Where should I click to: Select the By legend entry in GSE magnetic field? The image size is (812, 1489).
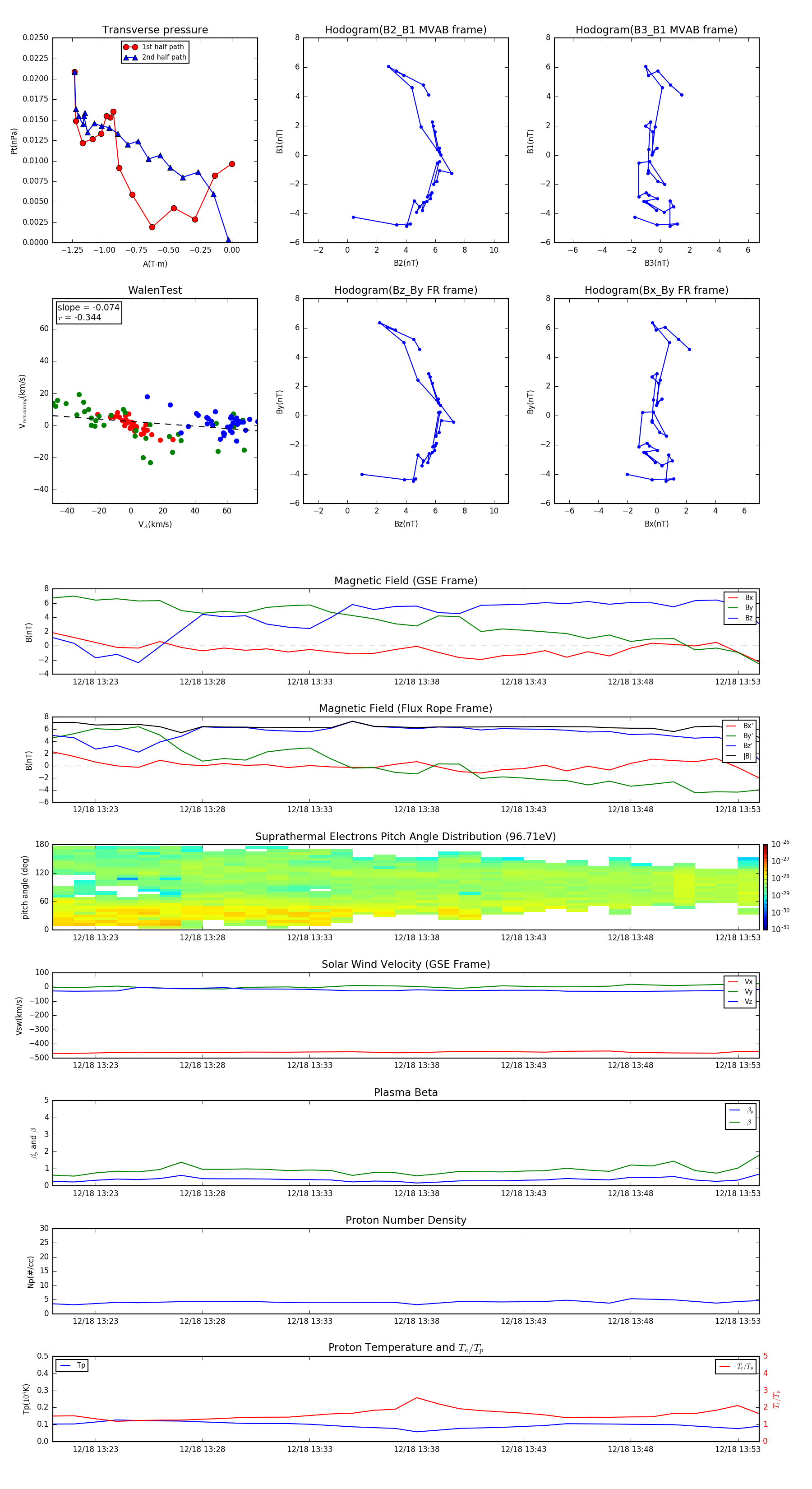point(740,607)
